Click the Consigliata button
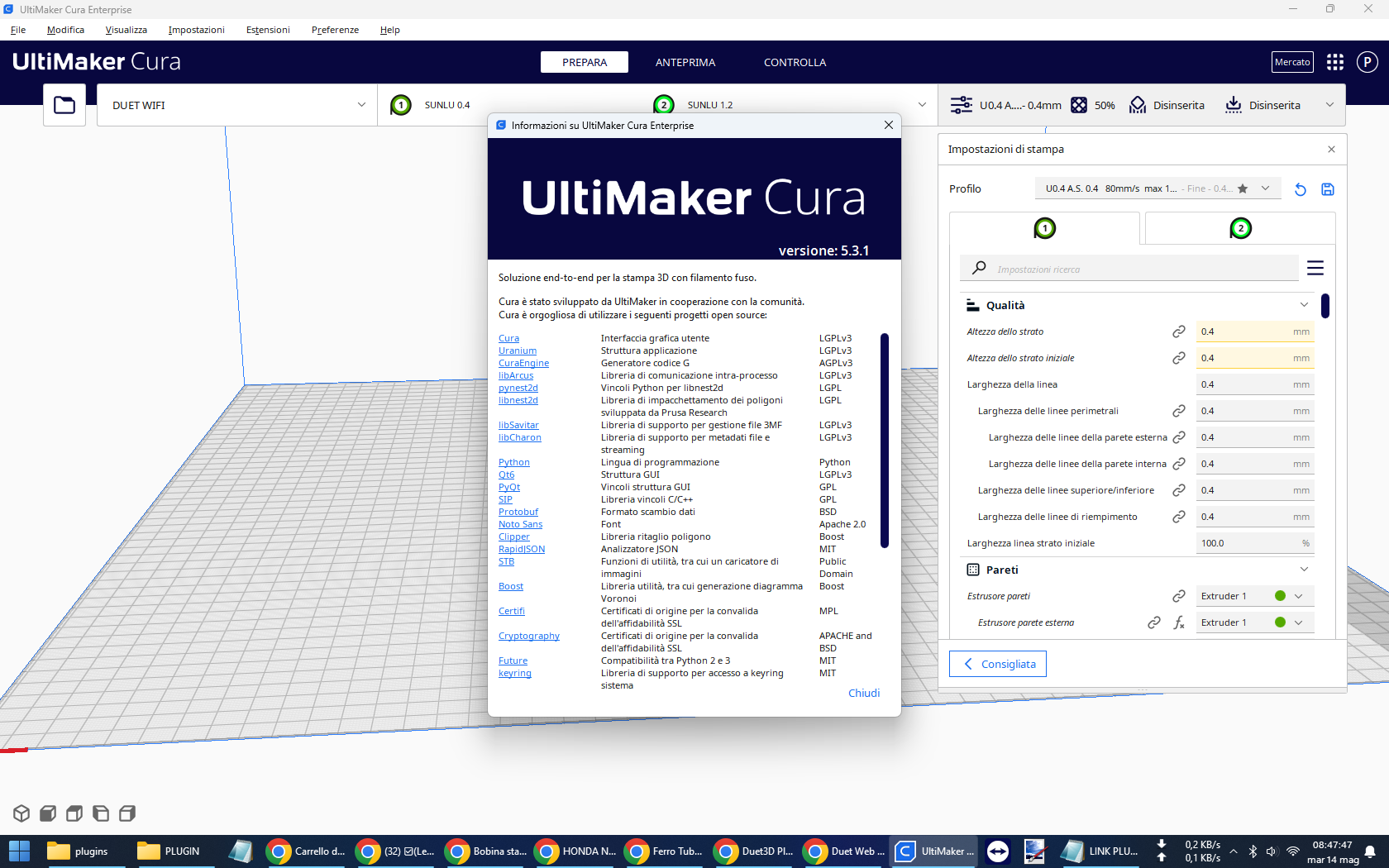 click(998, 664)
